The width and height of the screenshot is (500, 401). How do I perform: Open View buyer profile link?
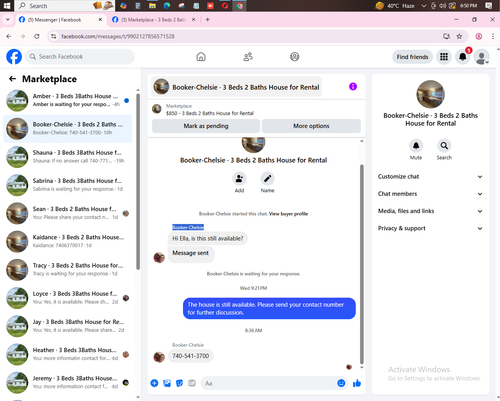[x=288, y=214]
